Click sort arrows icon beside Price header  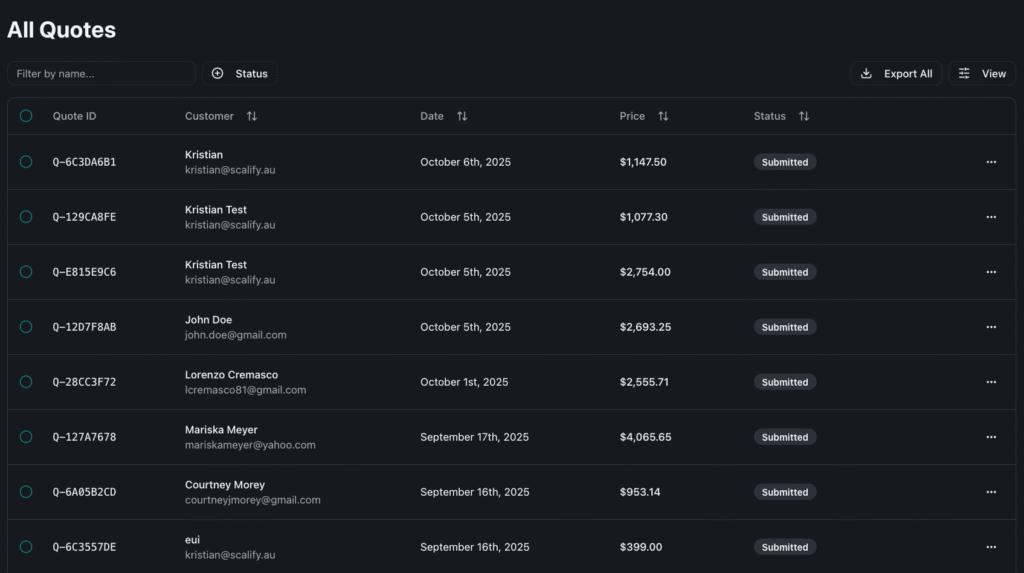pyautogui.click(x=663, y=116)
